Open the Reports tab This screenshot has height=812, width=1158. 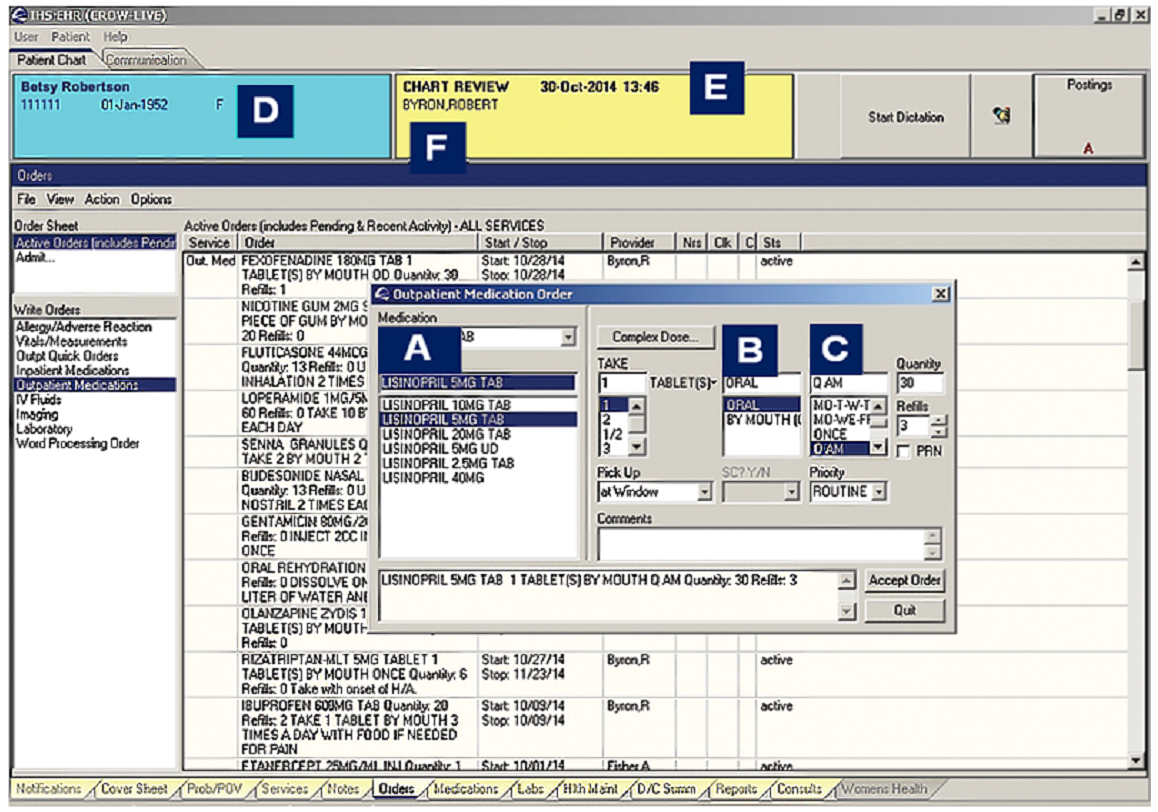point(736,789)
